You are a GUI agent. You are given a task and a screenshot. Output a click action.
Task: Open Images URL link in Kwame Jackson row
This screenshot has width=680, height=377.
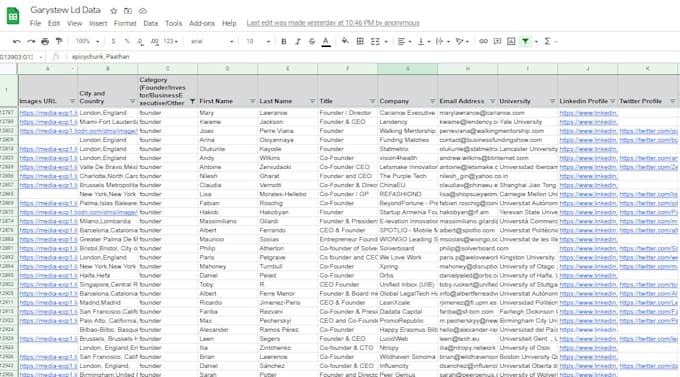coord(48,122)
